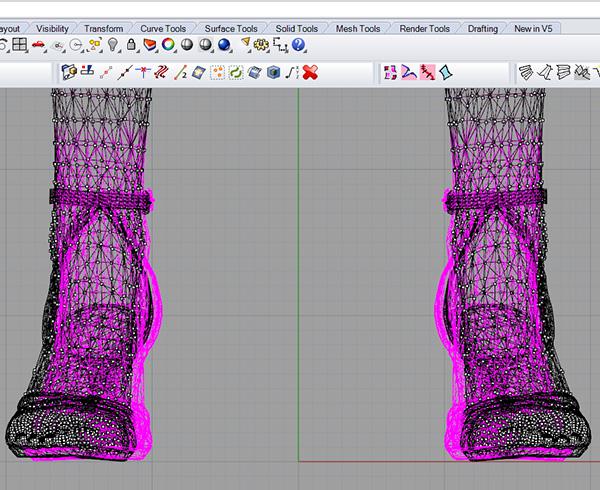Click the green circular arrows icon
Image resolution: width=600 pixels, height=490 pixels.
point(236,72)
